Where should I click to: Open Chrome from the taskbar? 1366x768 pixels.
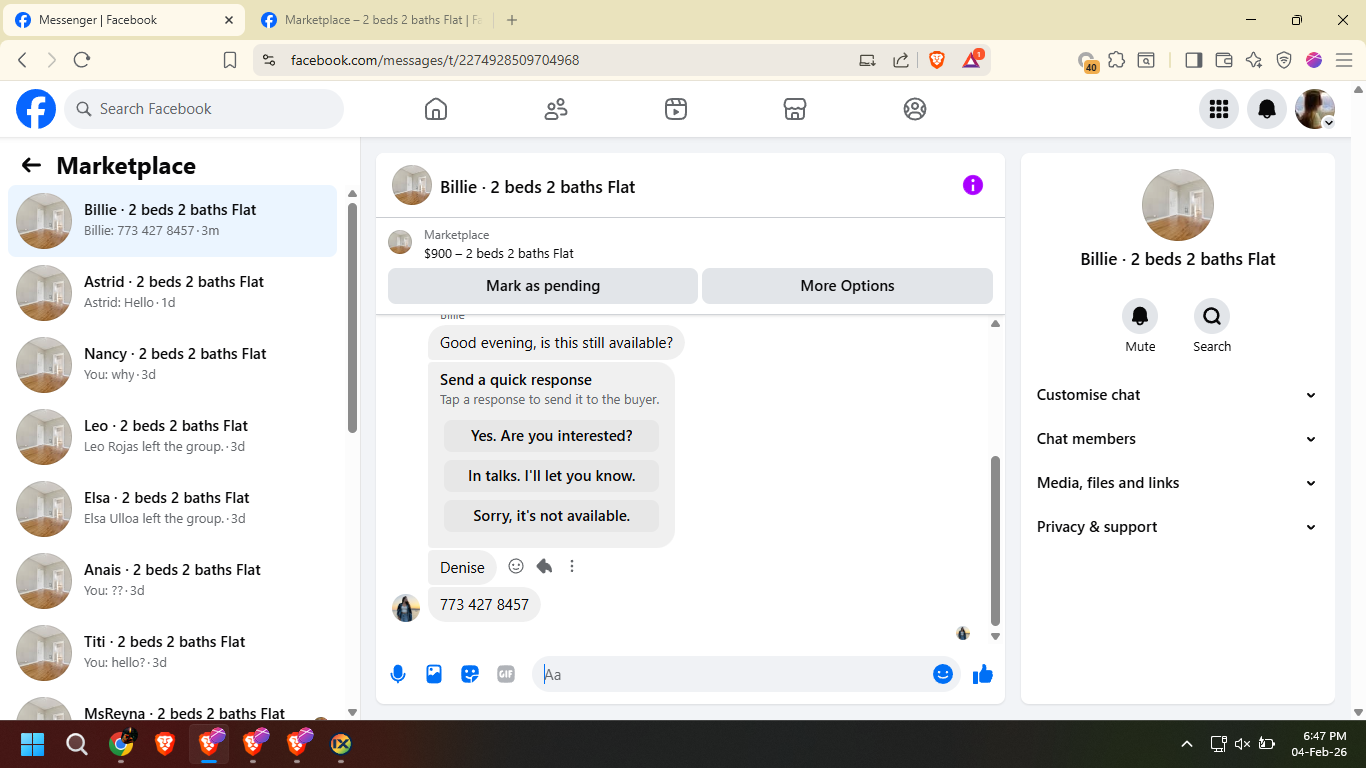pos(121,744)
